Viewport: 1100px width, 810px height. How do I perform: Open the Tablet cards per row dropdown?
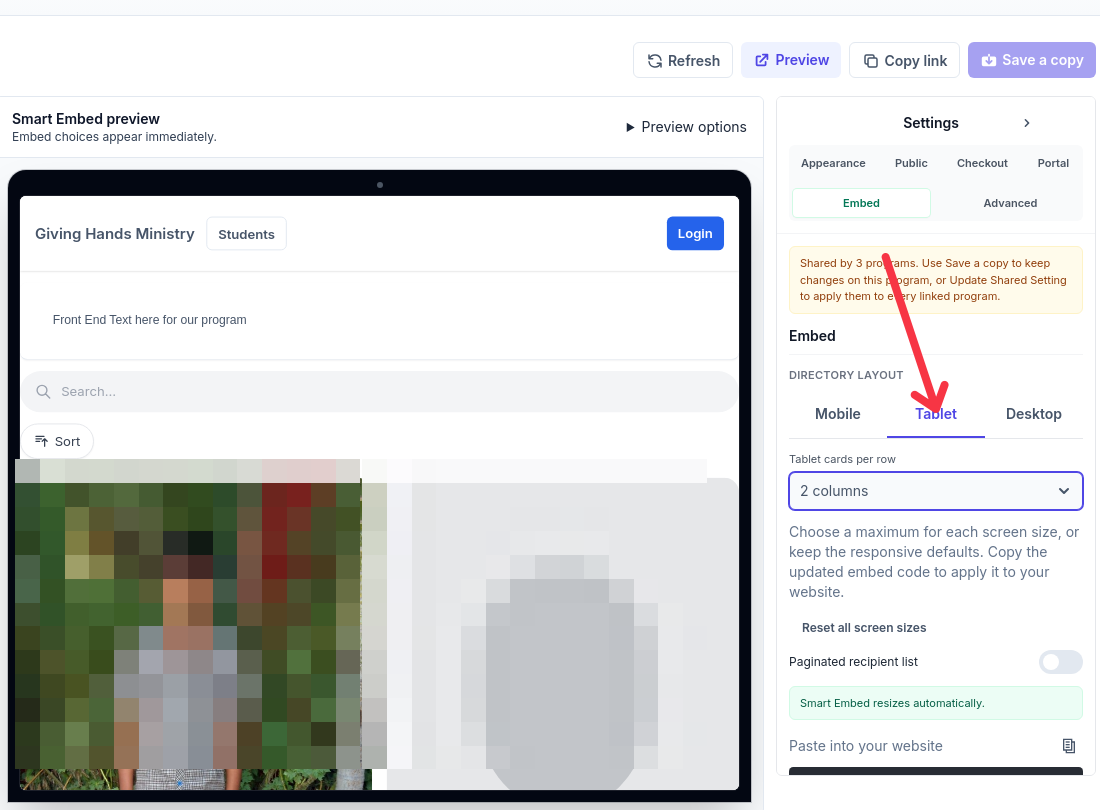[x=936, y=491]
